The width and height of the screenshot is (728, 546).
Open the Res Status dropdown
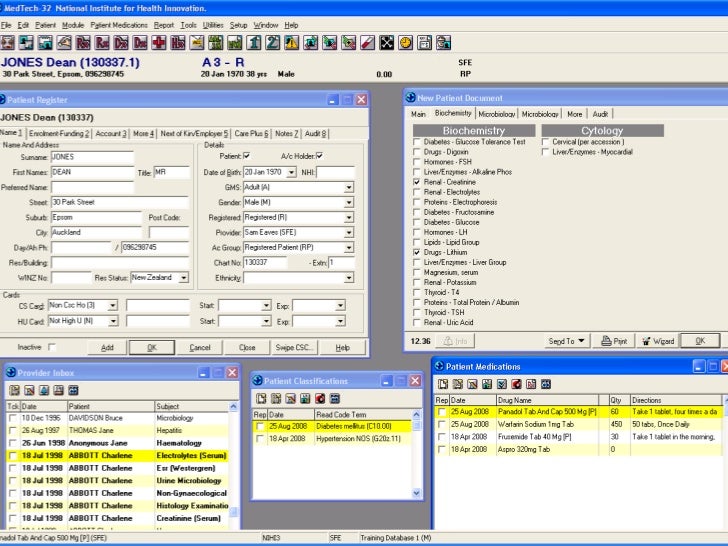click(x=184, y=278)
